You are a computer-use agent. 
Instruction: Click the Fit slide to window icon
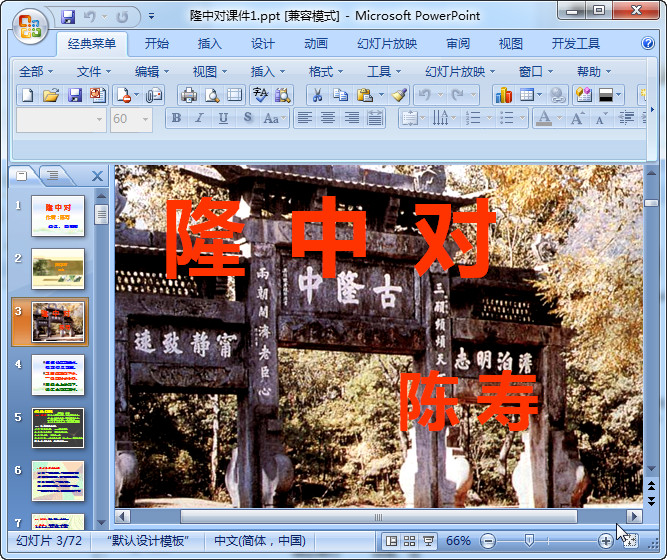(630, 541)
